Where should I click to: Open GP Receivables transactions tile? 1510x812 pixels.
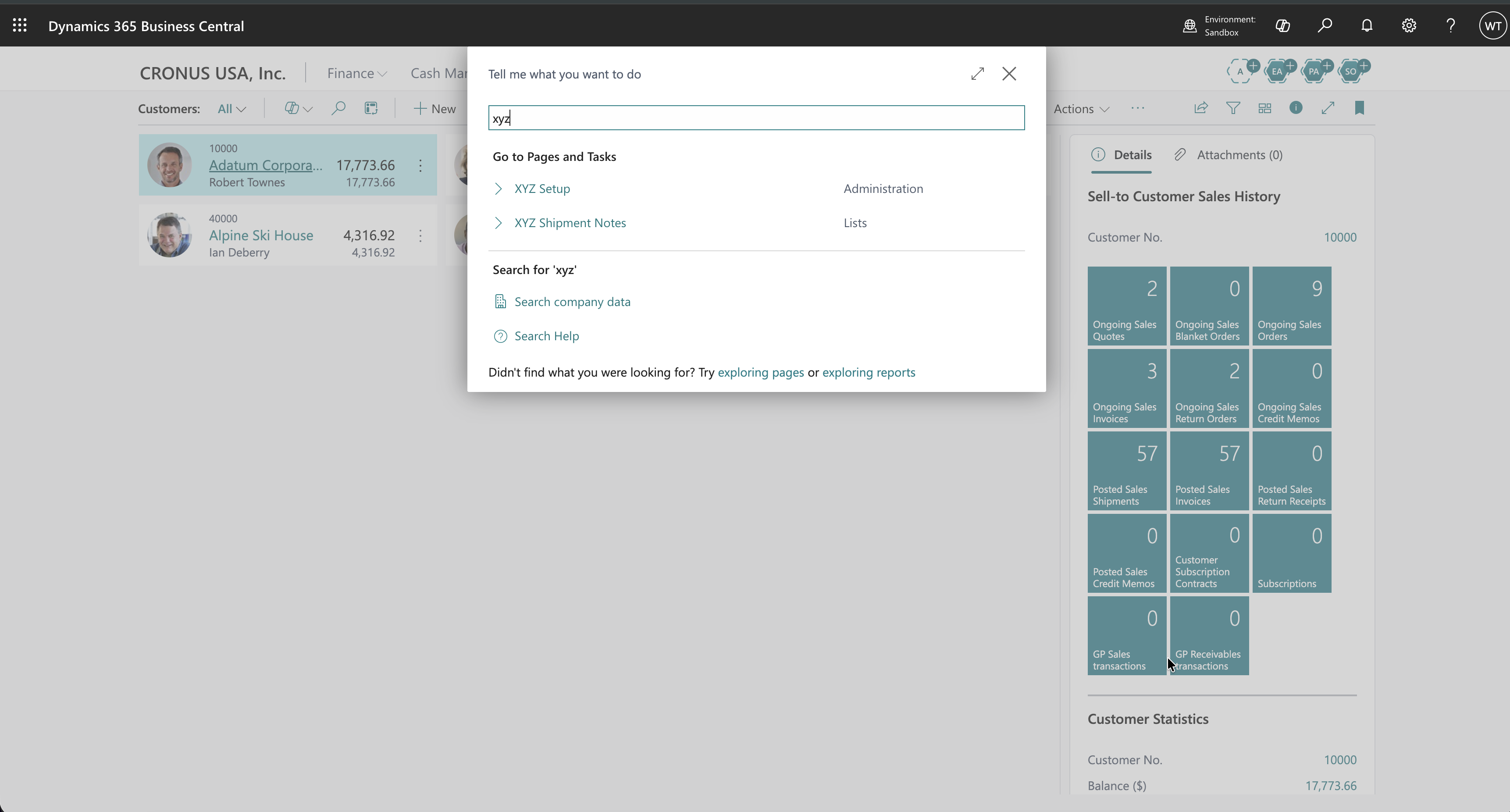(x=1209, y=636)
